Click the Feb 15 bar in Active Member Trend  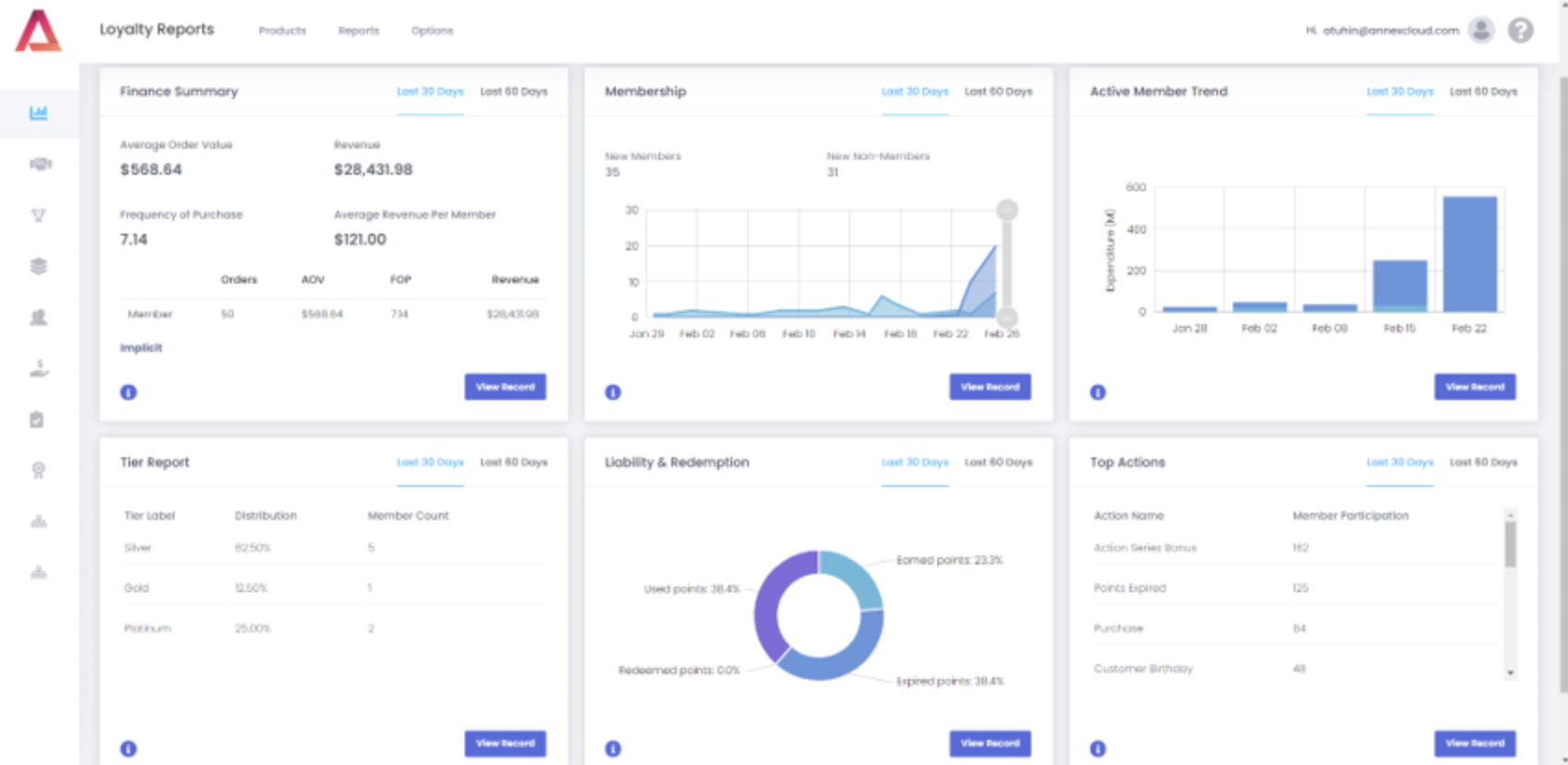(x=1400, y=285)
